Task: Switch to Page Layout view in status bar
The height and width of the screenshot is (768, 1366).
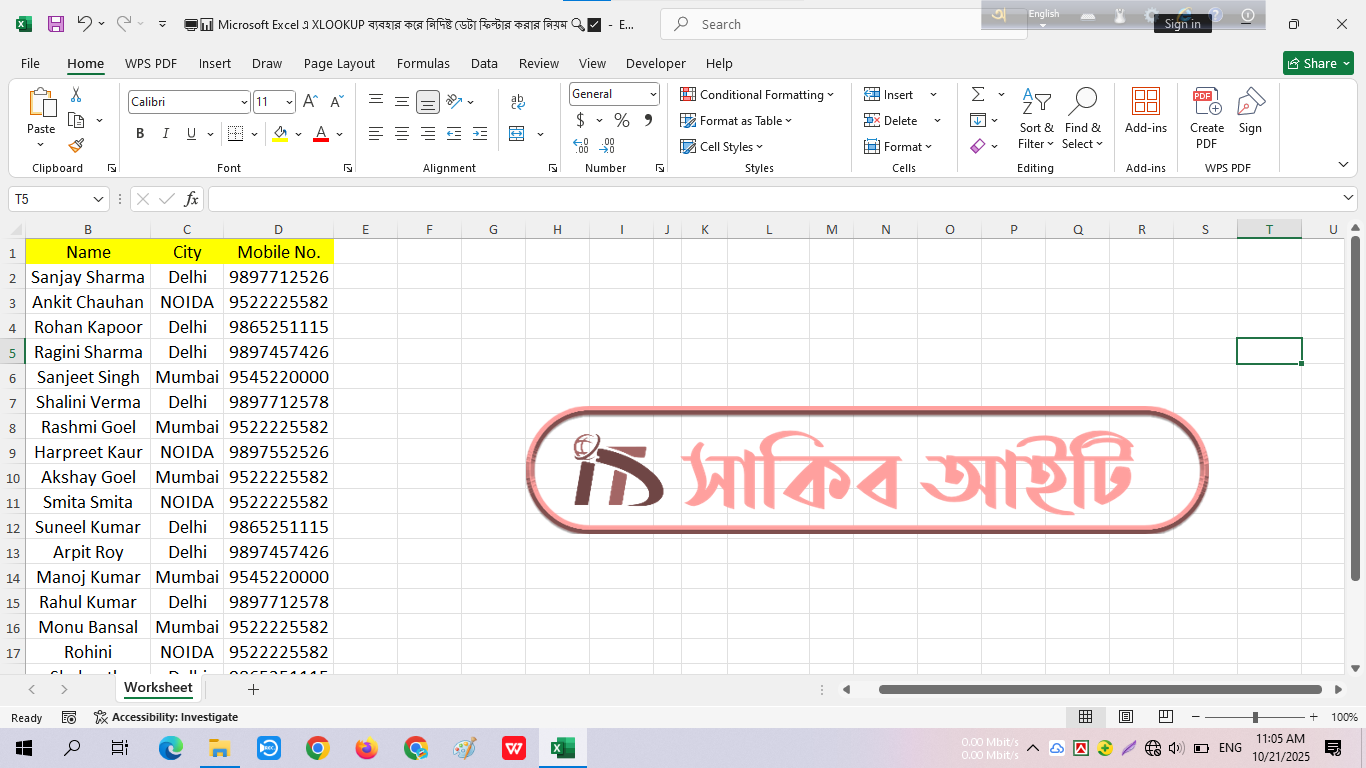Action: pos(1125,717)
